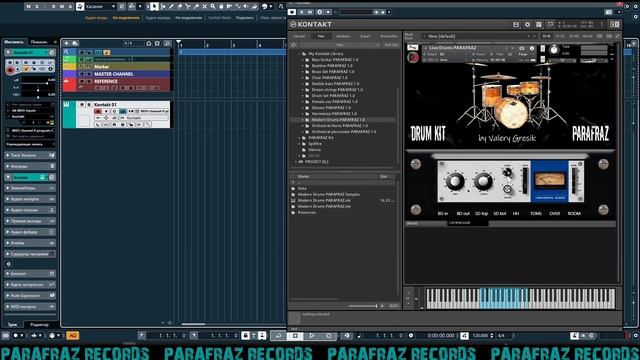Click the Edit Instrument icon beside Kontakt 01 name

52,53
